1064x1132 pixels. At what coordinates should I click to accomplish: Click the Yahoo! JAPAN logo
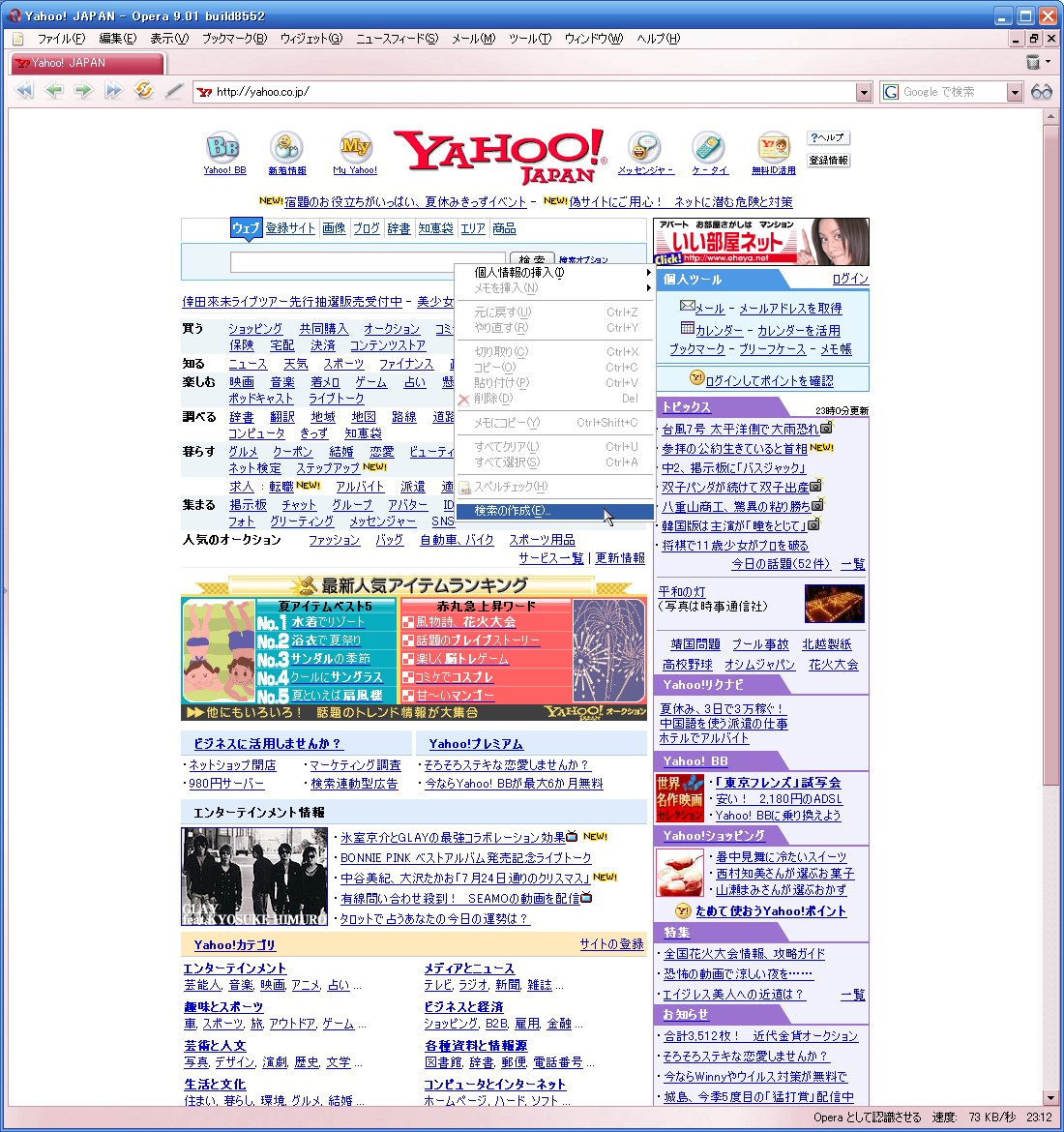[500, 157]
